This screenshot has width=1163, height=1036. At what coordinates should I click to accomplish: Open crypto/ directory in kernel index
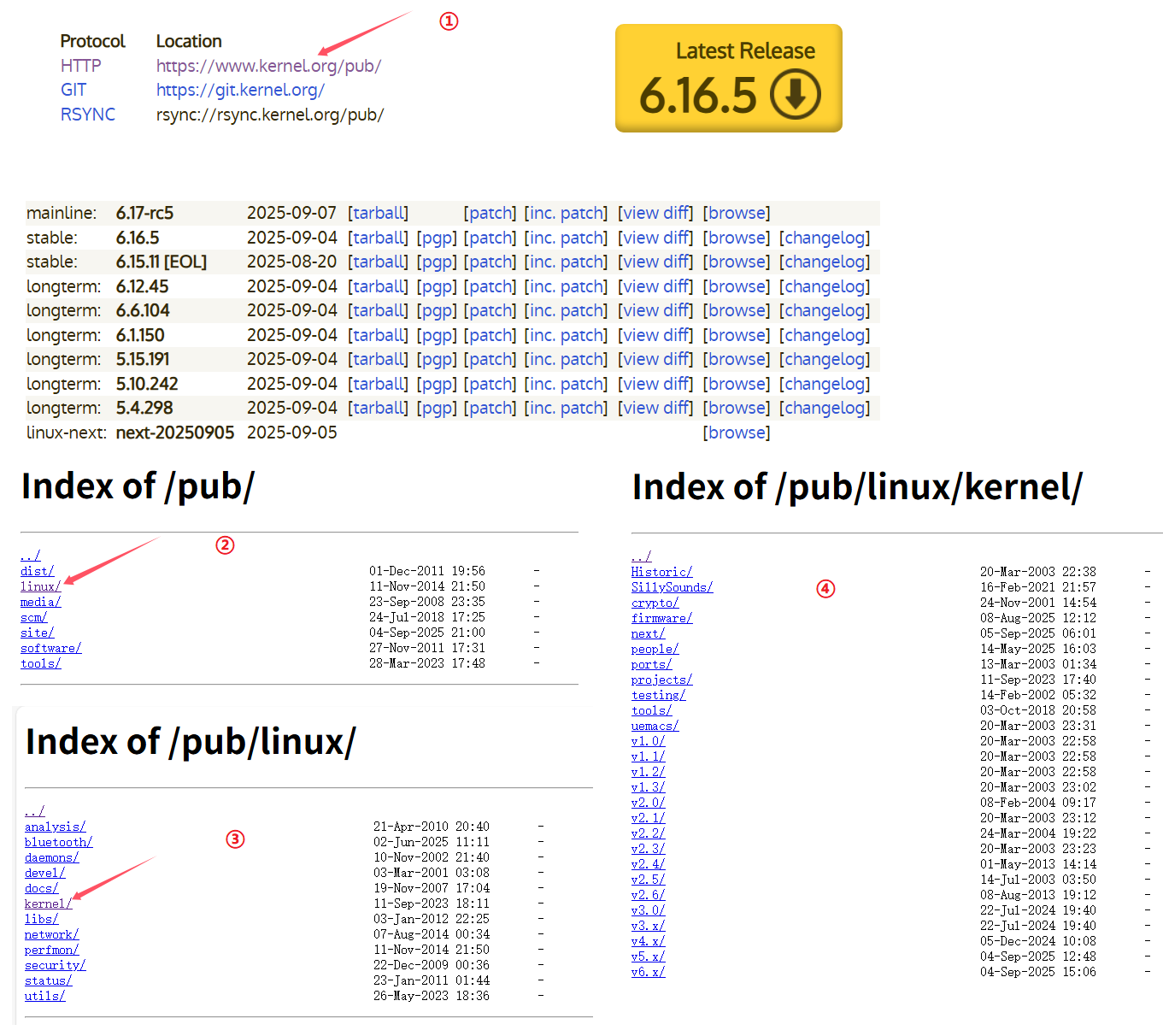point(655,603)
